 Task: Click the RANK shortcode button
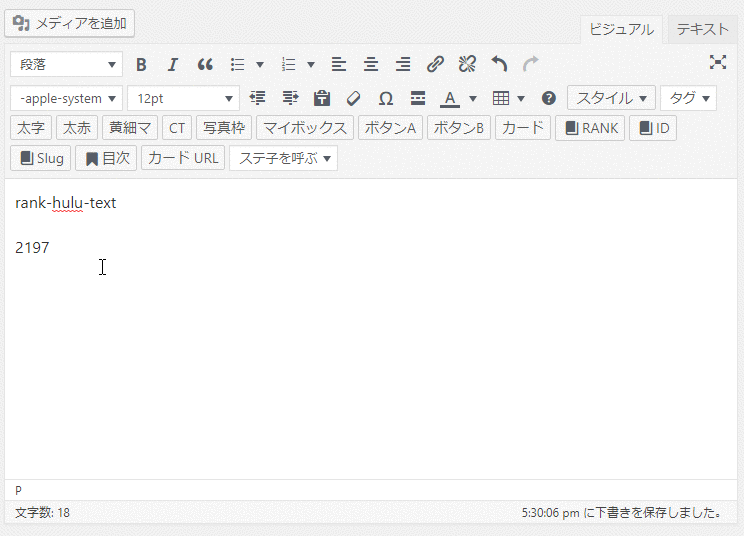[591, 128]
